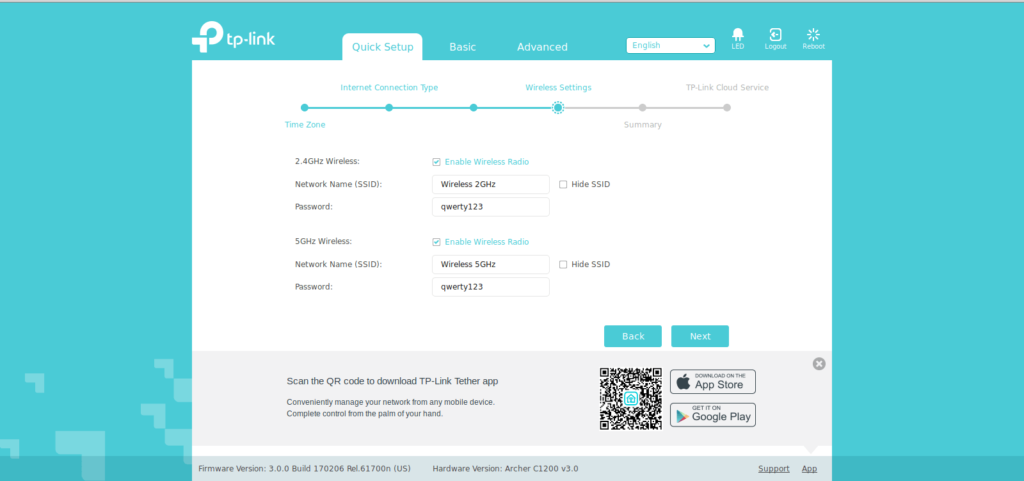Check Hide SSID for the 5GHz network
This screenshot has width=1024, height=481.
pyautogui.click(x=563, y=264)
